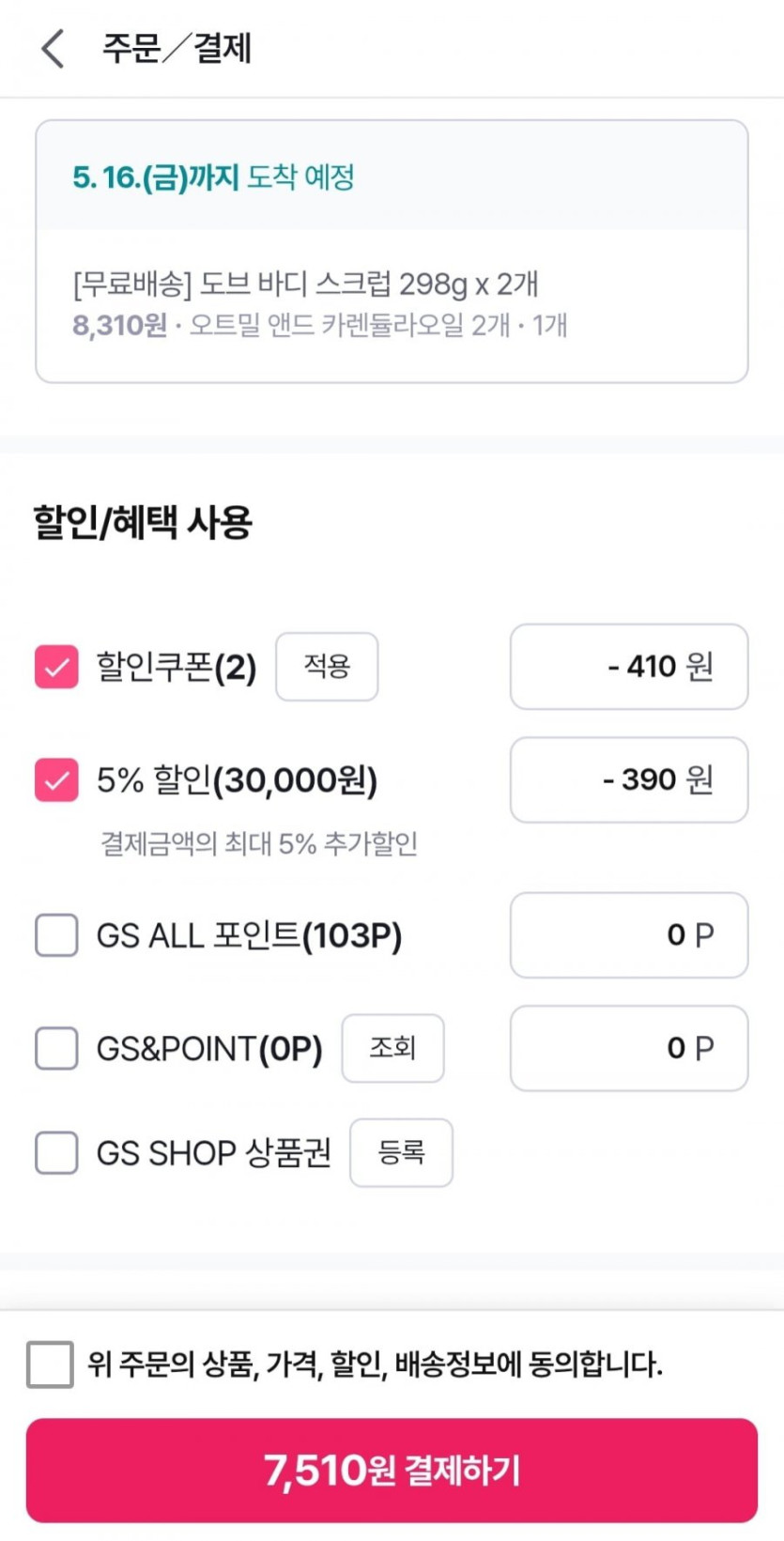Click the 할인/혜택 사용 section heading
This screenshot has width=784, height=1541.
pos(143,522)
